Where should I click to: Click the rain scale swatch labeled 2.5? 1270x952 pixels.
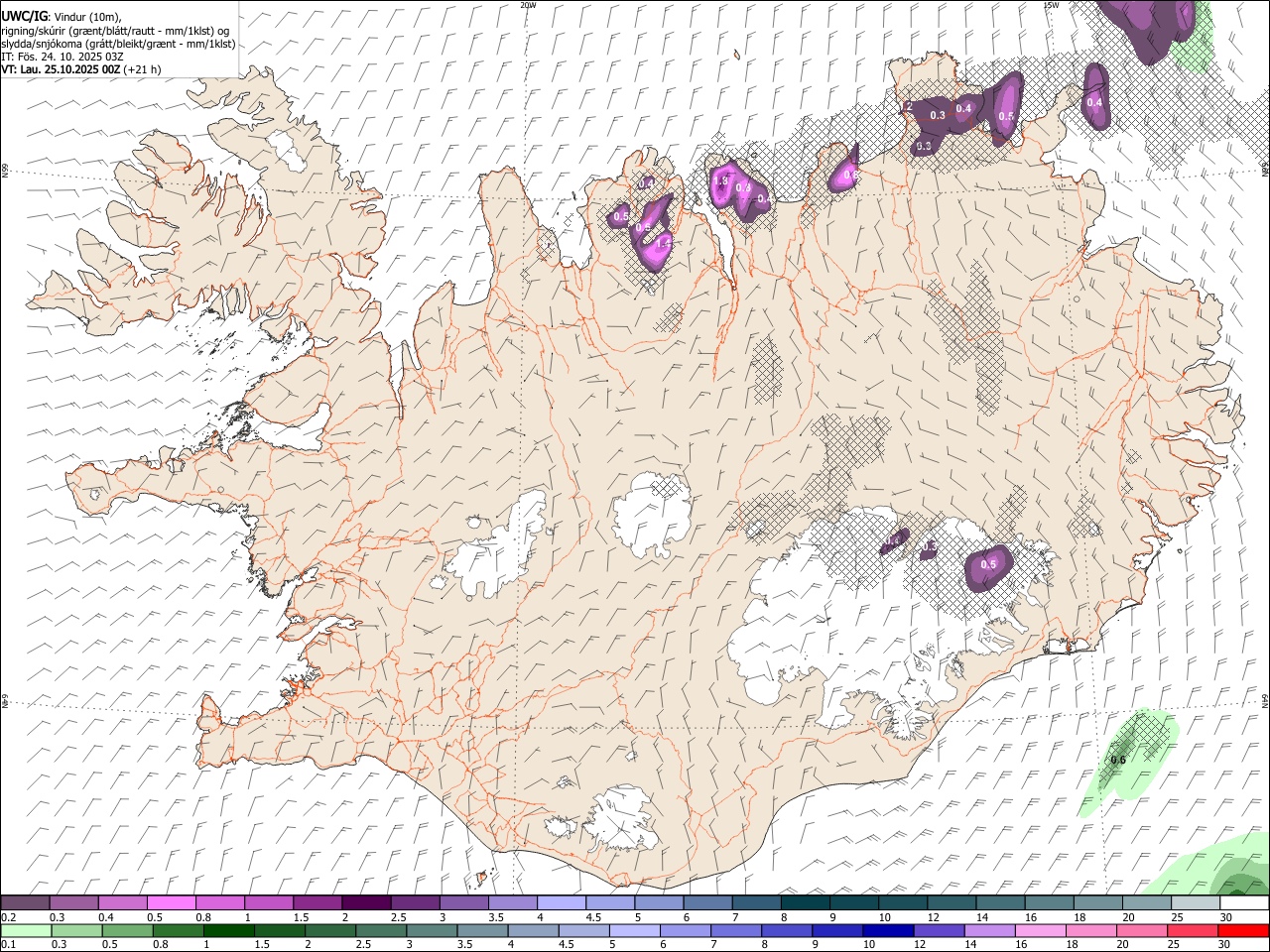[x=381, y=930]
